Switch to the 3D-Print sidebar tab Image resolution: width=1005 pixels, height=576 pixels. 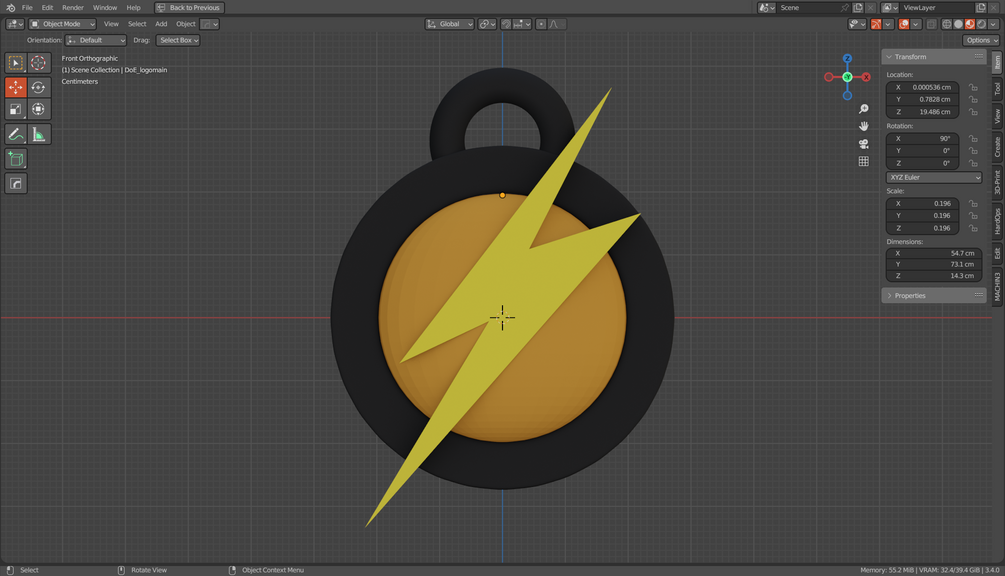point(997,182)
